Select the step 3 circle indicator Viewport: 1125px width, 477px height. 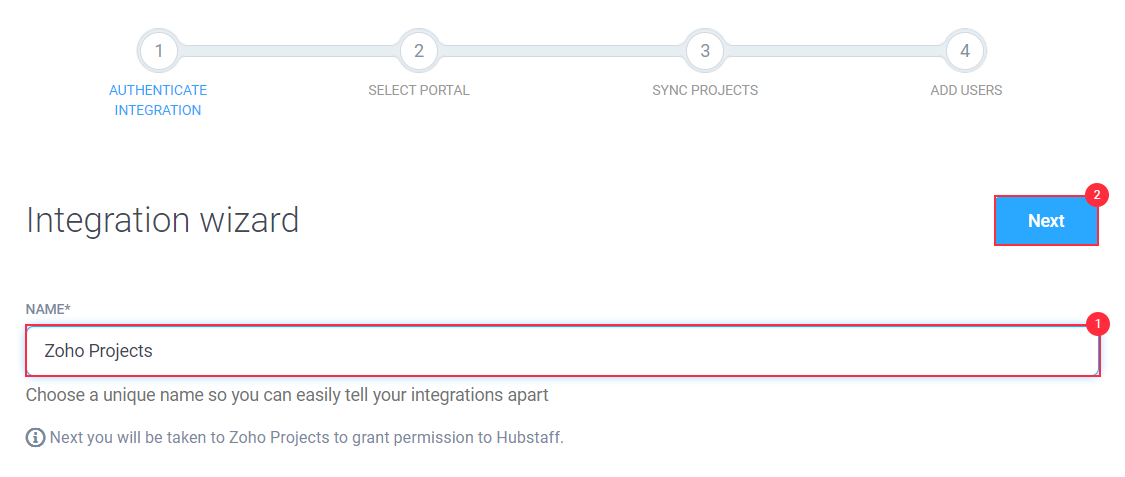click(705, 51)
